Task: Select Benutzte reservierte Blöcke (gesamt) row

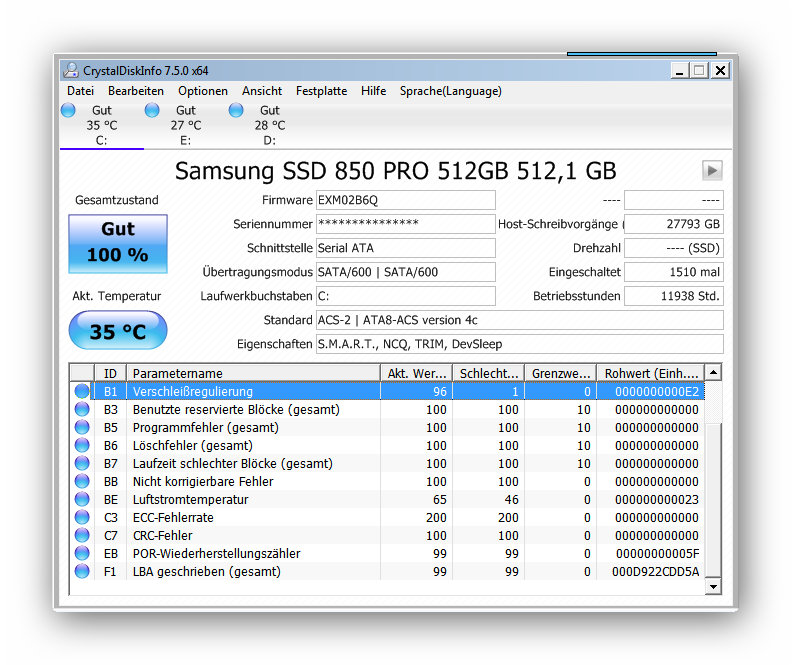Action: (x=387, y=410)
